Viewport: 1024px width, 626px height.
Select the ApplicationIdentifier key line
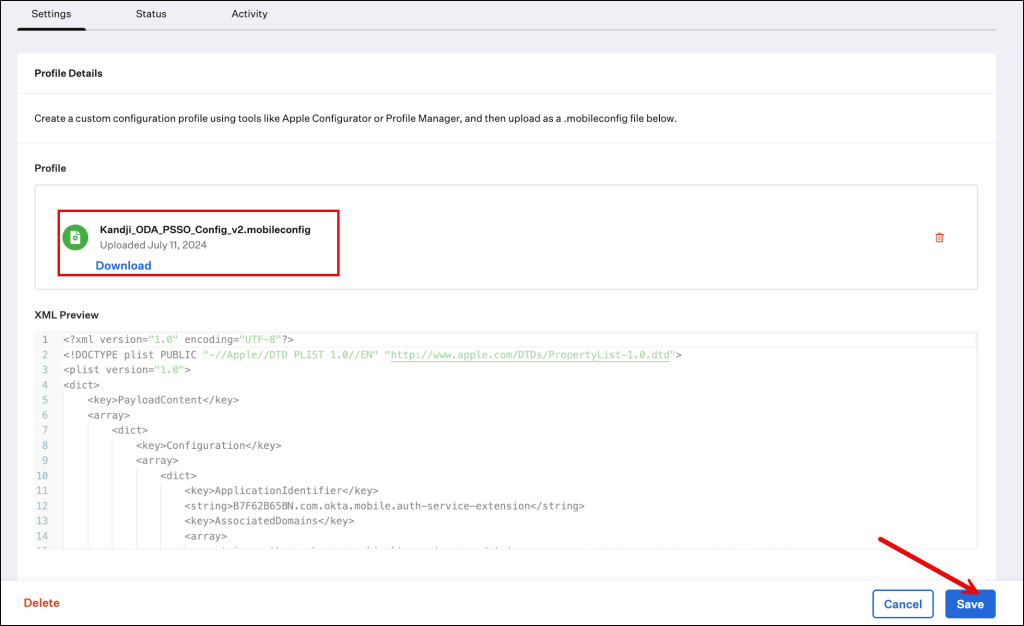pos(281,491)
